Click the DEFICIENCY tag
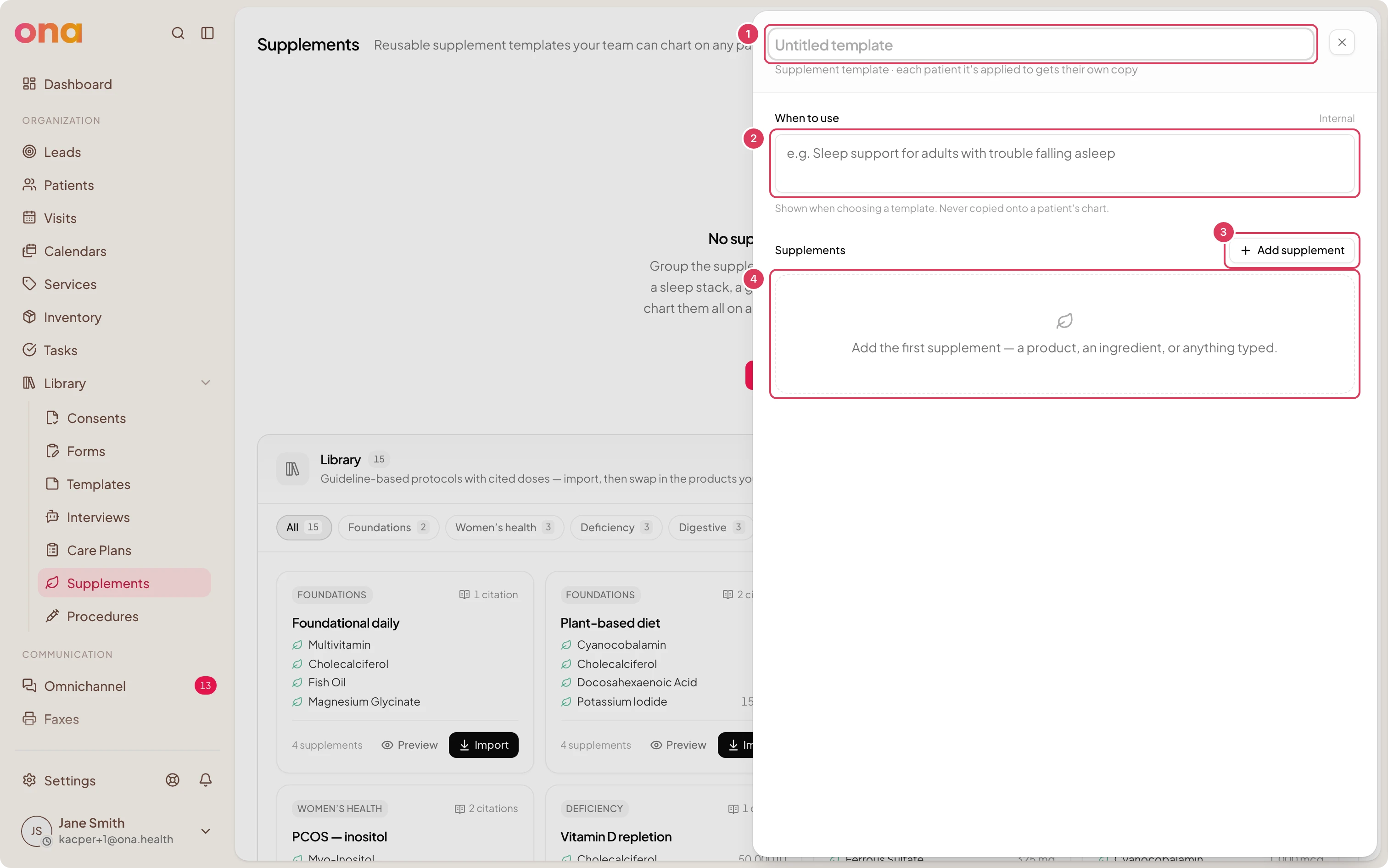1388x868 pixels. pyautogui.click(x=594, y=808)
